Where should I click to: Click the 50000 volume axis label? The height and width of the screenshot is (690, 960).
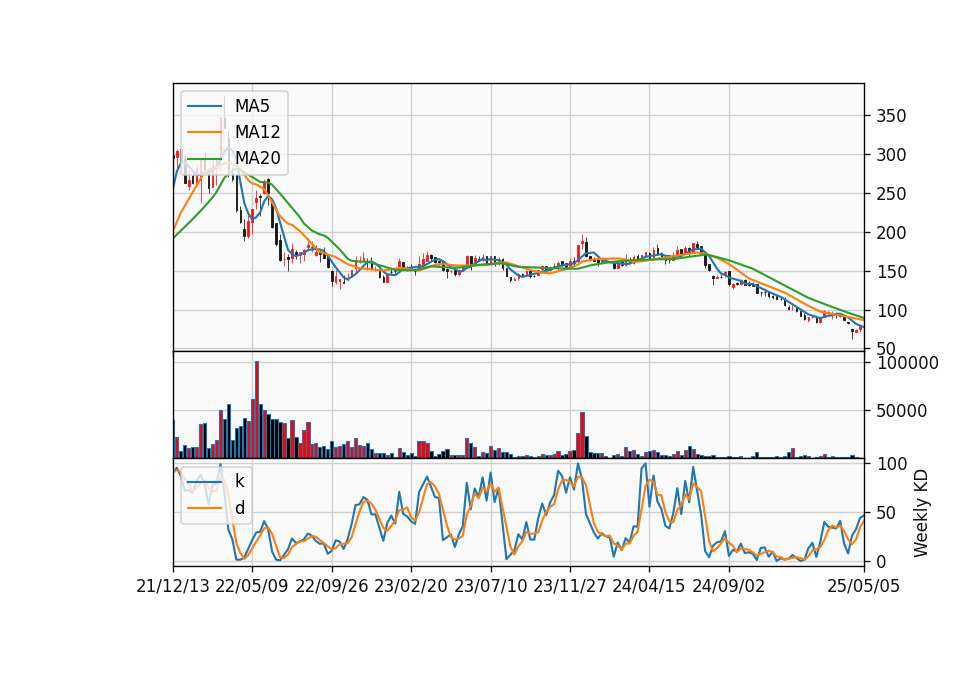[x=902, y=411]
